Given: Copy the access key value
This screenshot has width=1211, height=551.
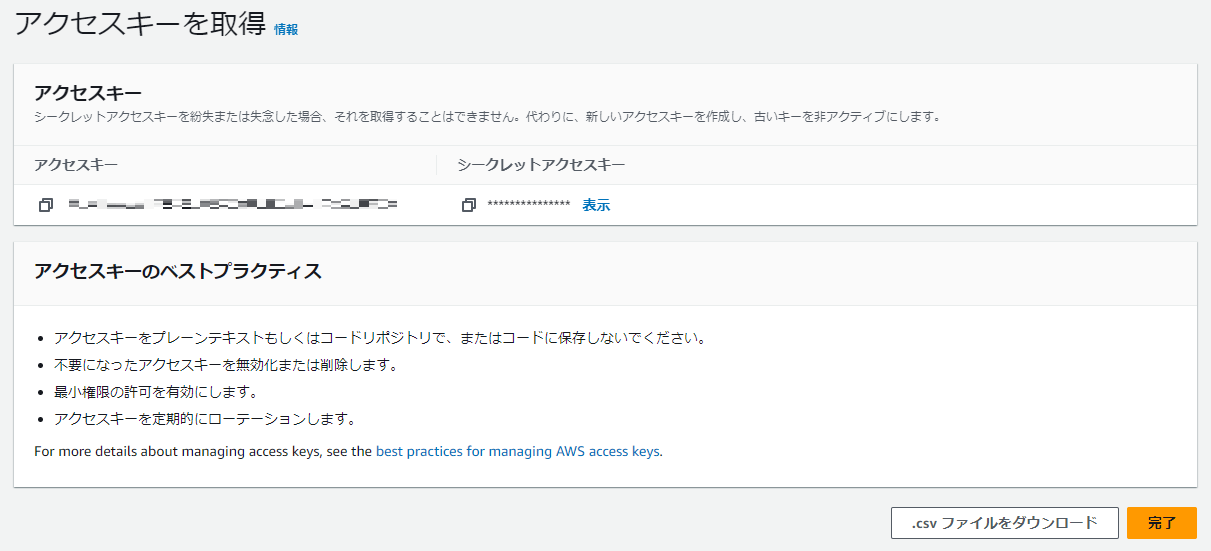Looking at the screenshot, I should click(46, 205).
